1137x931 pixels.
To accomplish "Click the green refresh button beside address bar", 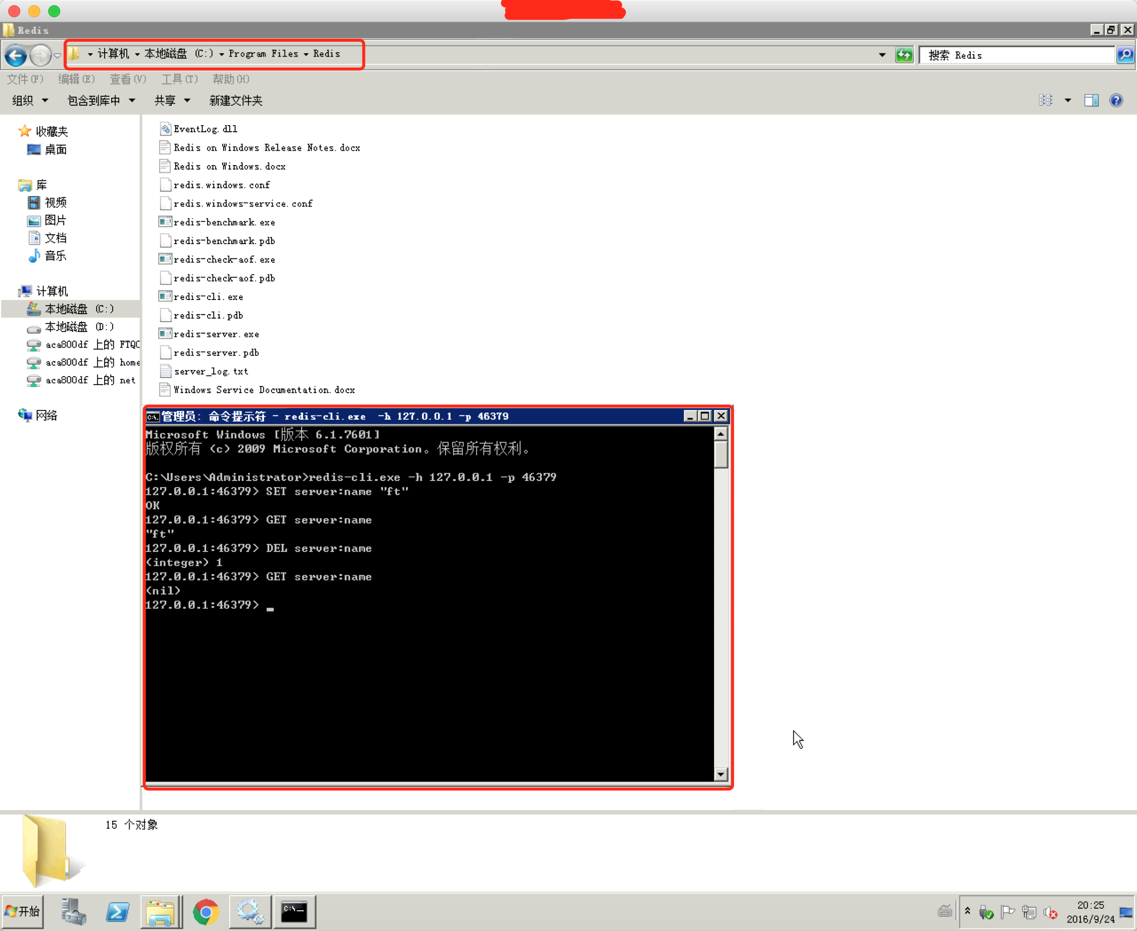I will point(904,55).
